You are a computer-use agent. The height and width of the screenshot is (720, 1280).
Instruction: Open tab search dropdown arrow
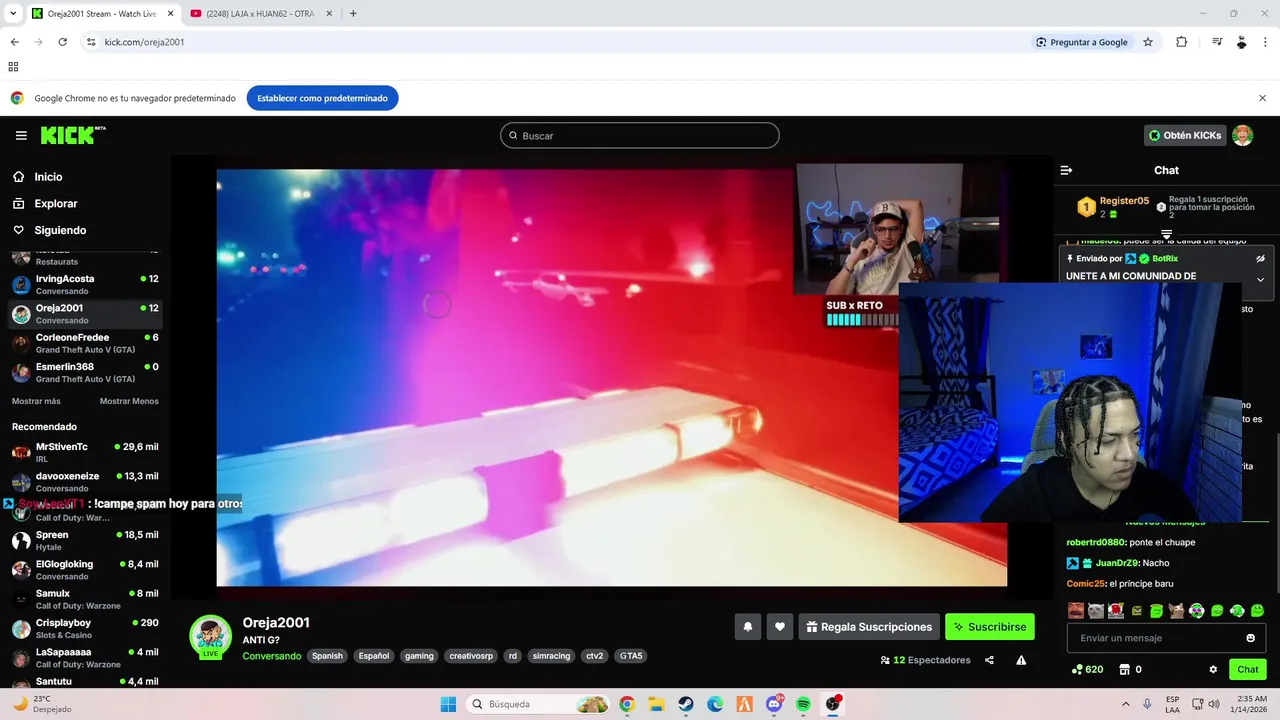[13, 14]
